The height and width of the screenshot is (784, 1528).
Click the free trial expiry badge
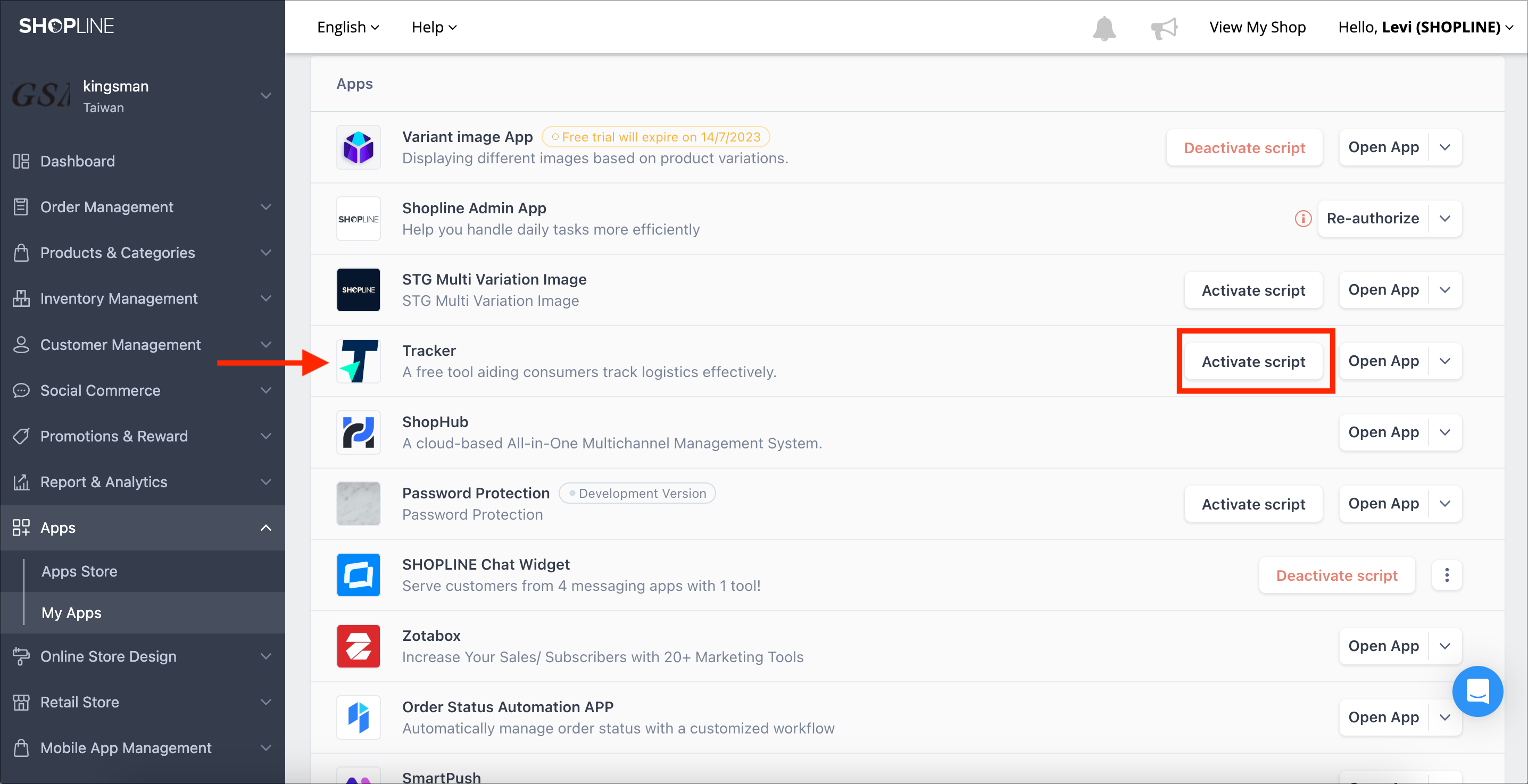[x=655, y=137]
